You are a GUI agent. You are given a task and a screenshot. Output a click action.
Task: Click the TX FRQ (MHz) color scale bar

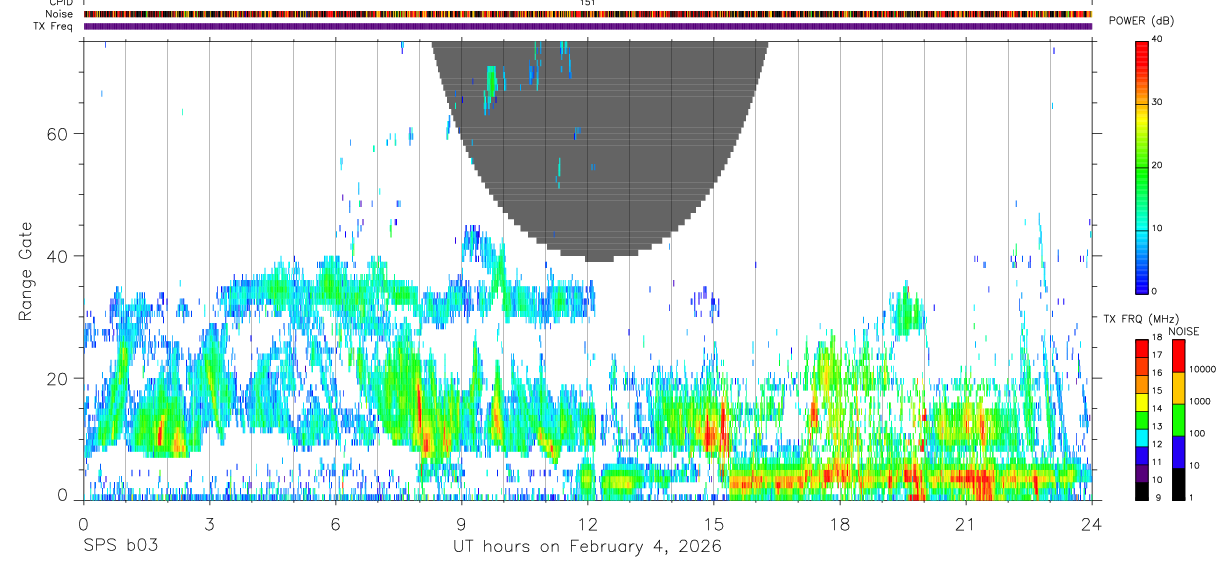(1141, 419)
